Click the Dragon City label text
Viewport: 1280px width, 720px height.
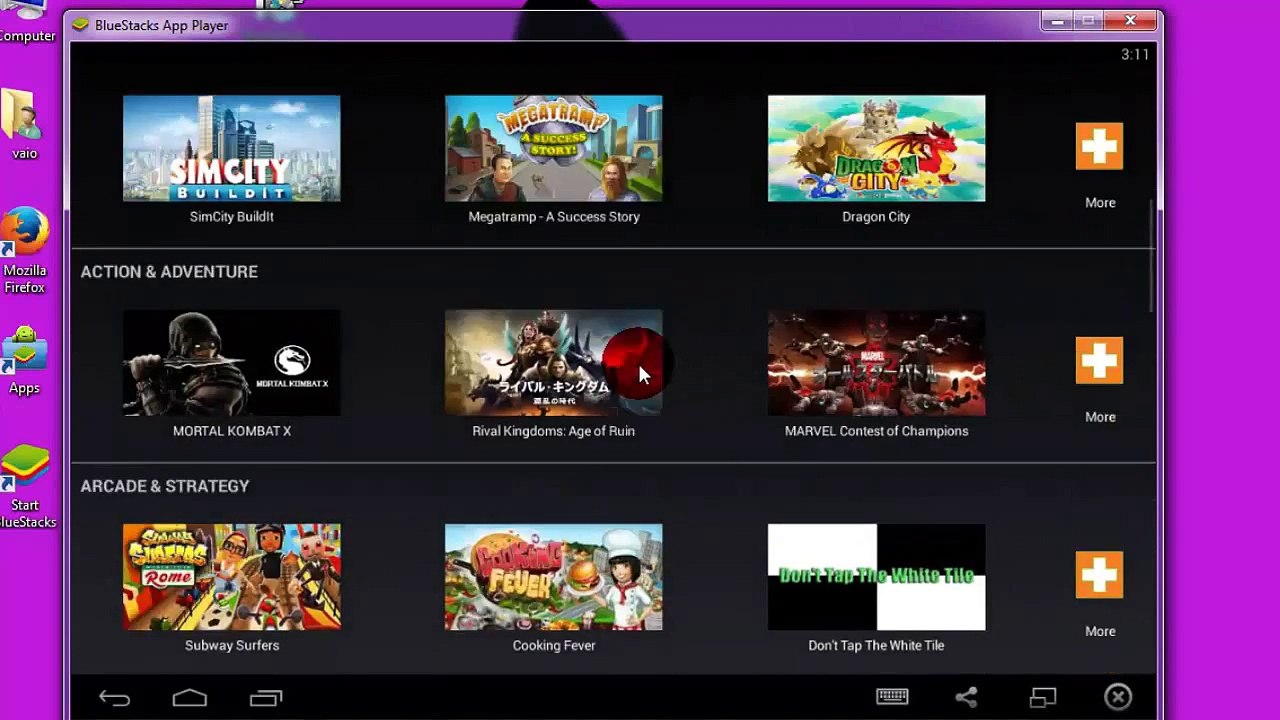[876, 216]
